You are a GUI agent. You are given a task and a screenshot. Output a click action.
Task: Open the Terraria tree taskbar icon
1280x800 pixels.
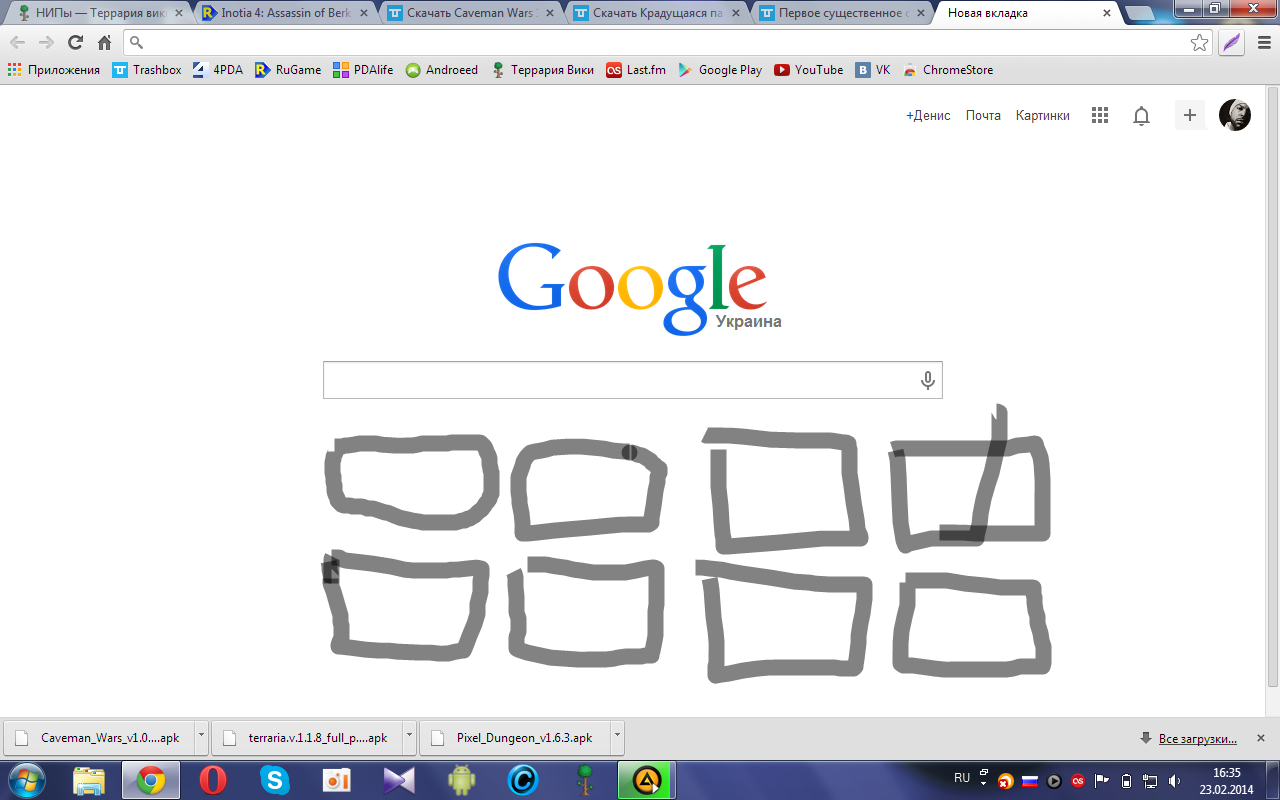[584, 780]
